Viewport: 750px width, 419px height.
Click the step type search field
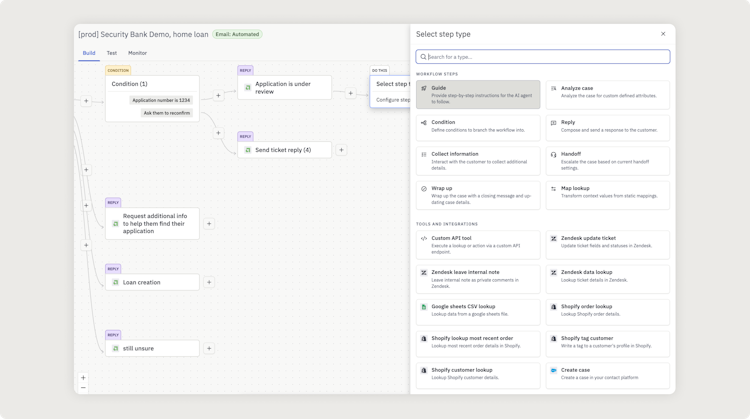coord(543,57)
